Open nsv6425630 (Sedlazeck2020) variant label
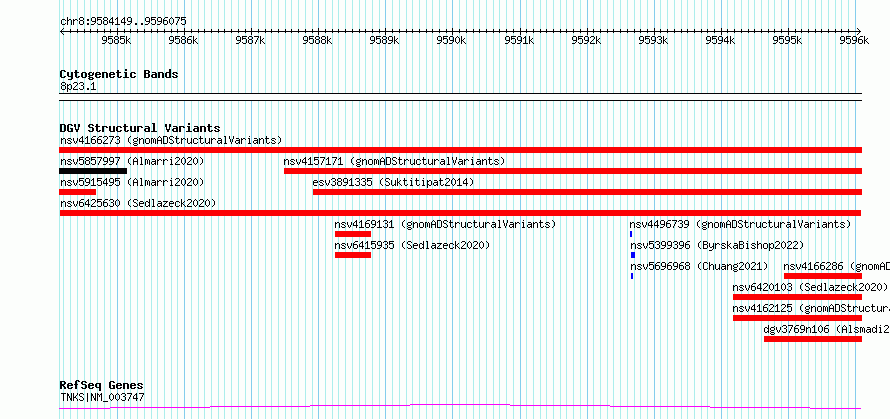Viewport: 890px width, 419px height. 138,203
